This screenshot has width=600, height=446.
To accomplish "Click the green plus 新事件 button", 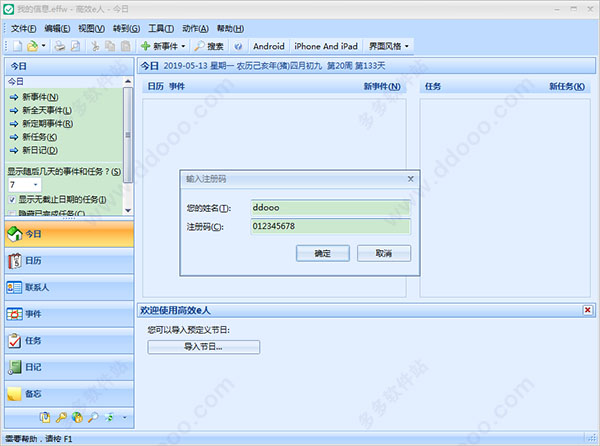I will click(x=159, y=46).
